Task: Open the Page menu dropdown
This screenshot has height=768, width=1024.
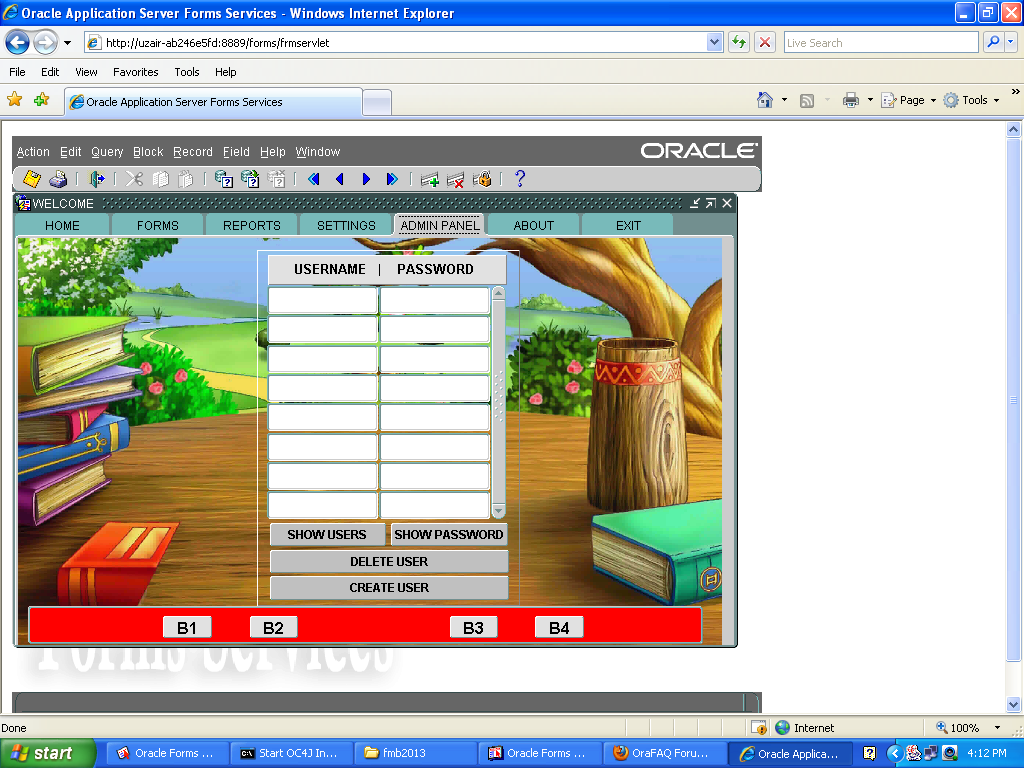Action: 908,100
